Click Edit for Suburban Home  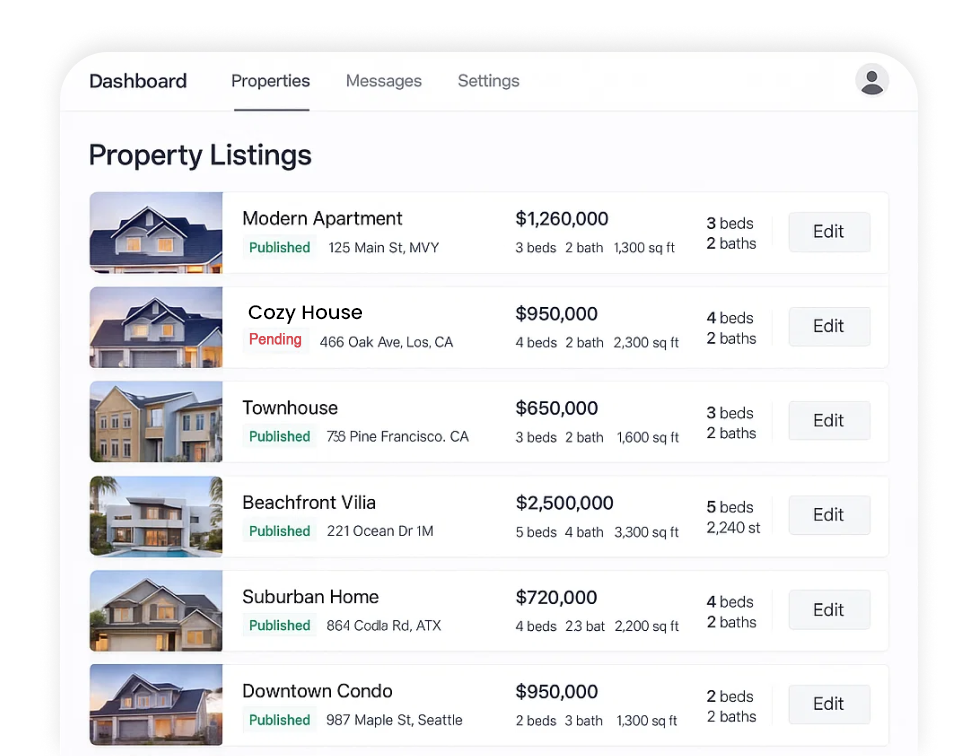(829, 609)
